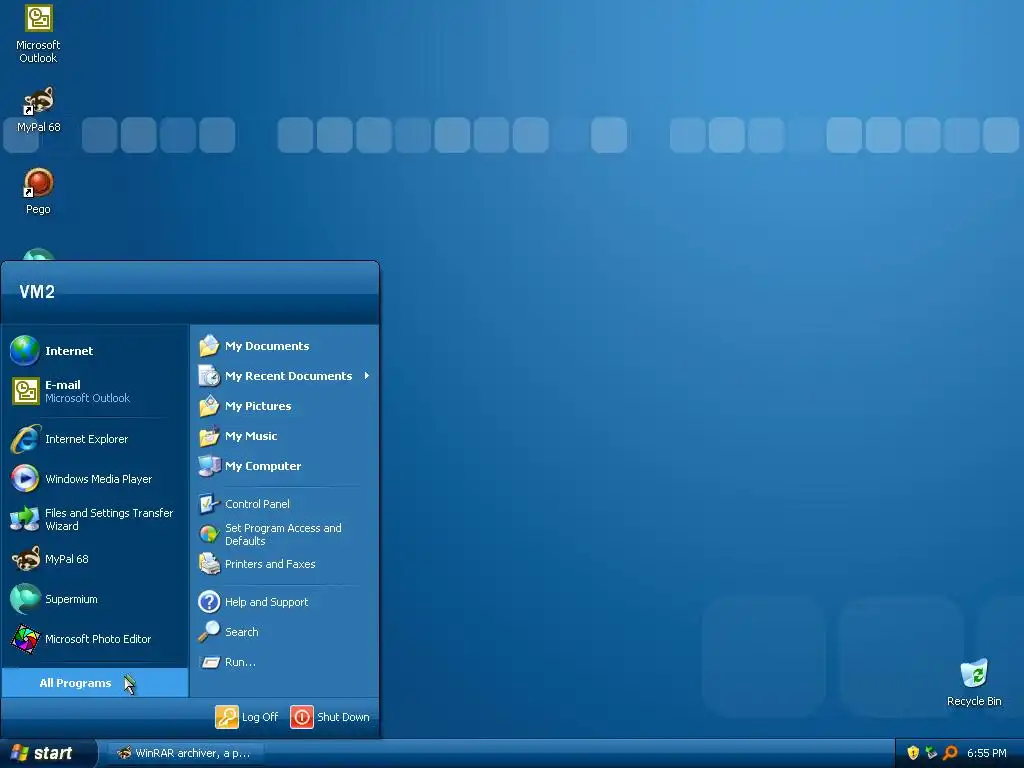The width and height of the screenshot is (1024, 768).
Task: Start Windows Media Player from Start menu
Action: [95, 479]
